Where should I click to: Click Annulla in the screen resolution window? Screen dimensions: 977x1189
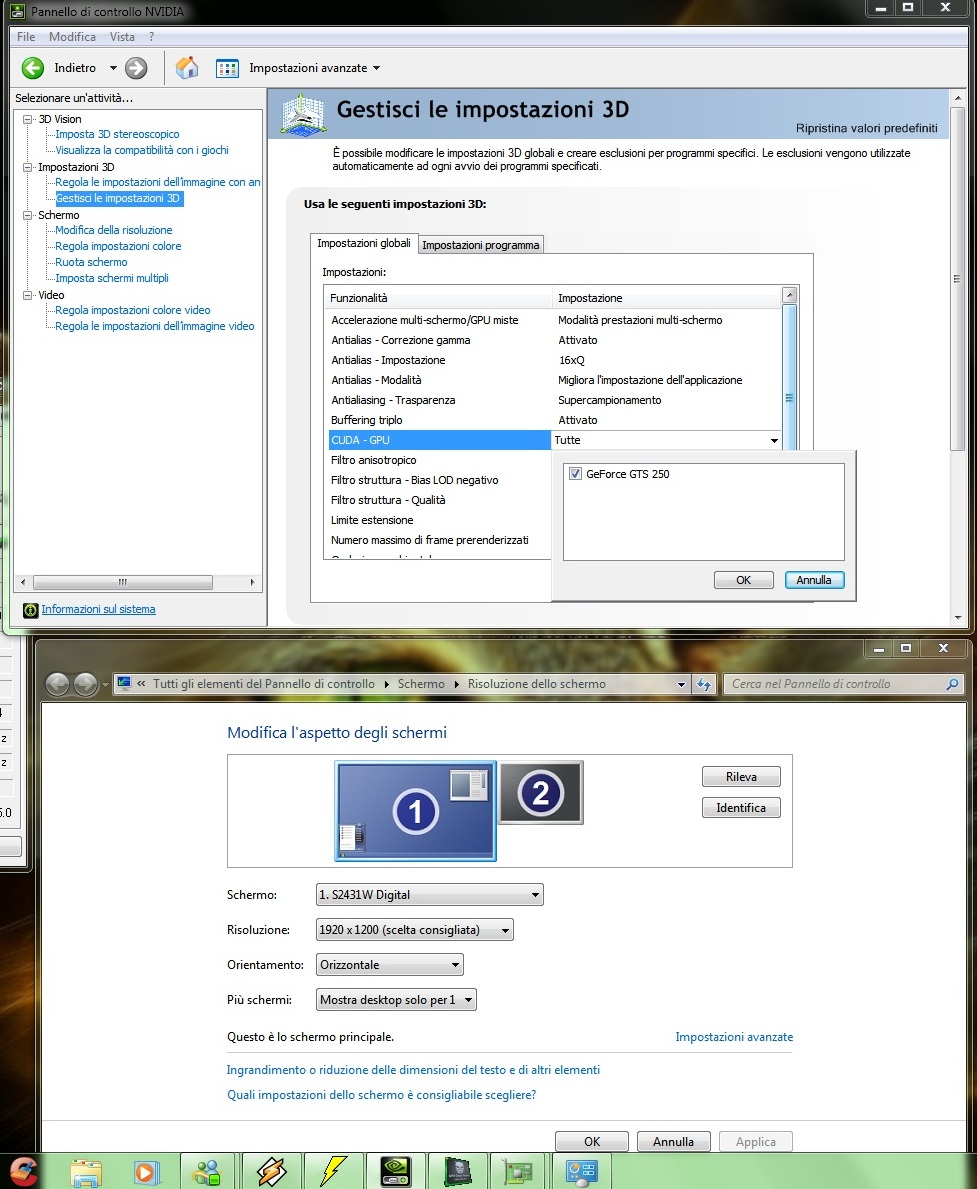tap(674, 1141)
